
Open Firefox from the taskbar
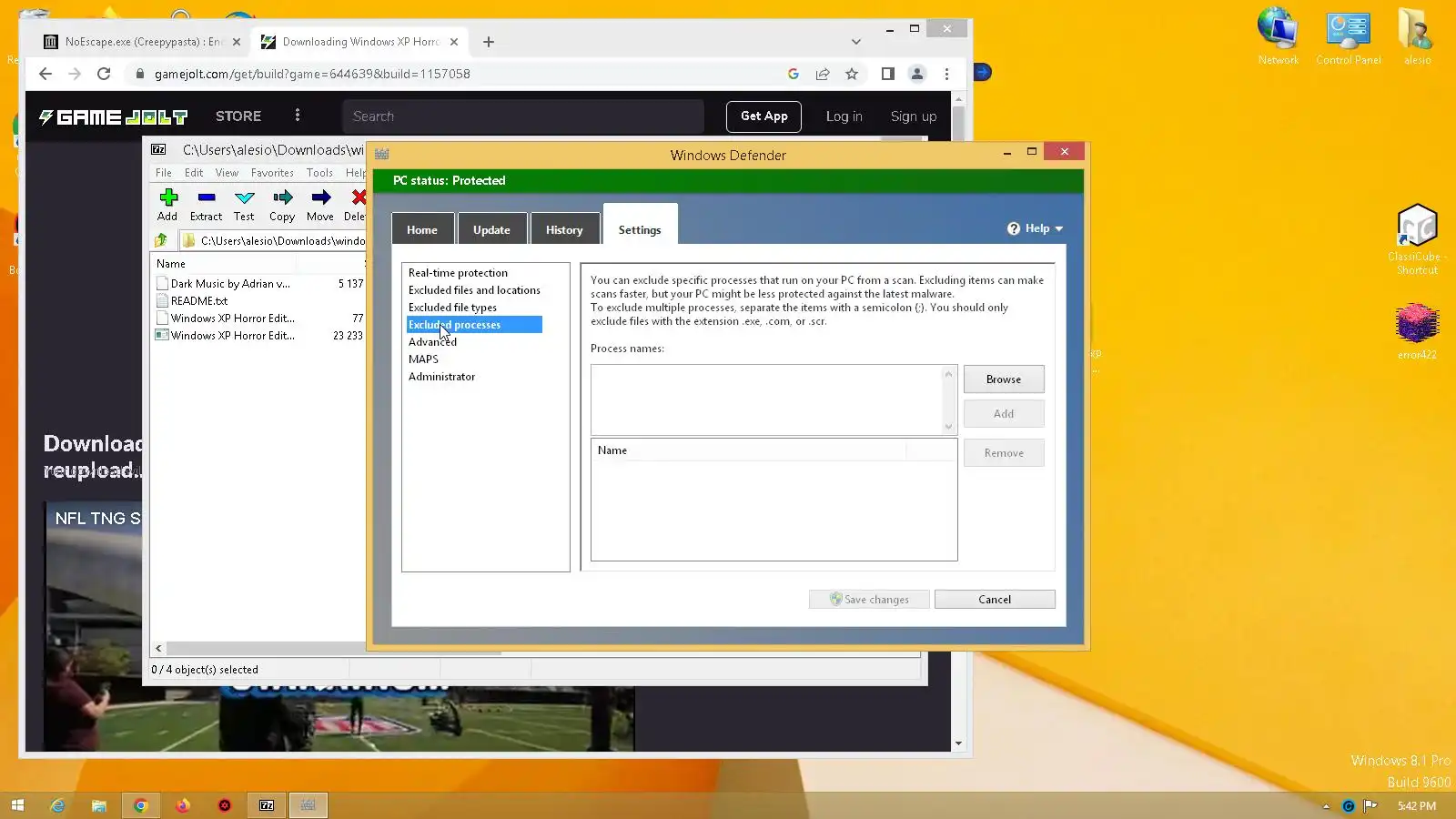click(183, 805)
